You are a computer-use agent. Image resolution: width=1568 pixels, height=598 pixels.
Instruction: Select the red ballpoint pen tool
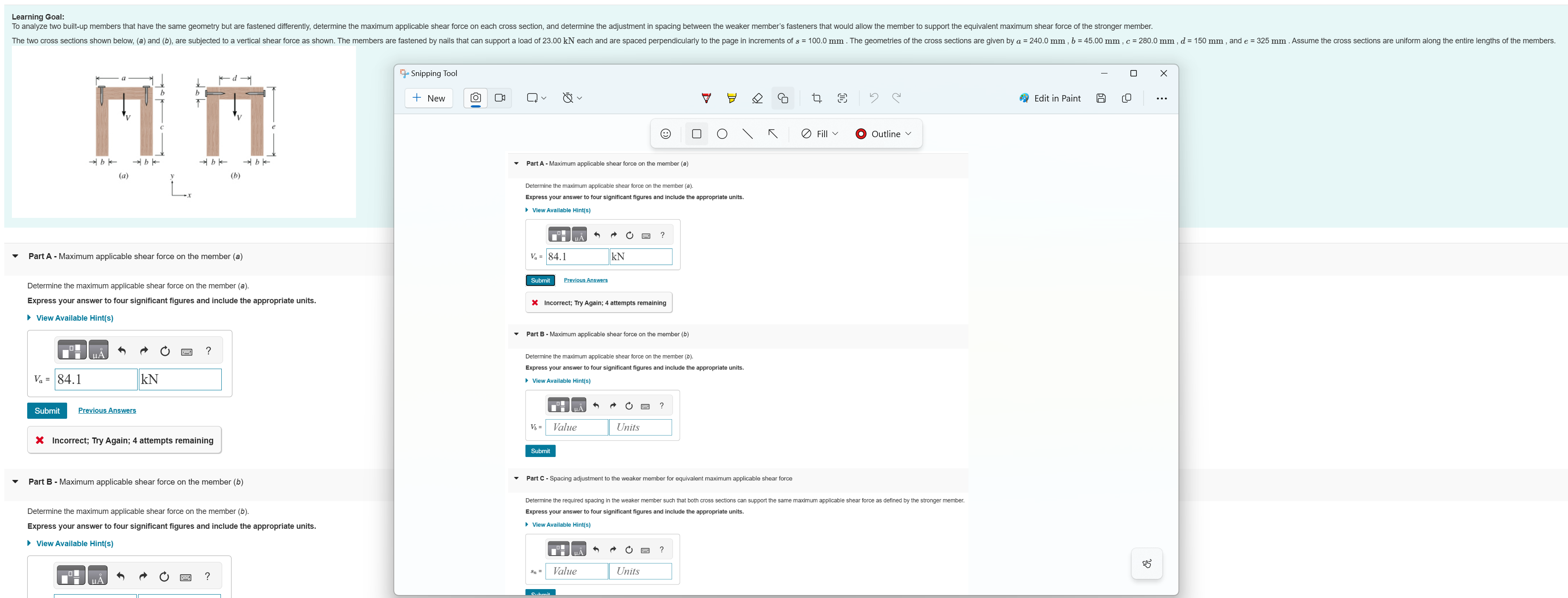(706, 98)
